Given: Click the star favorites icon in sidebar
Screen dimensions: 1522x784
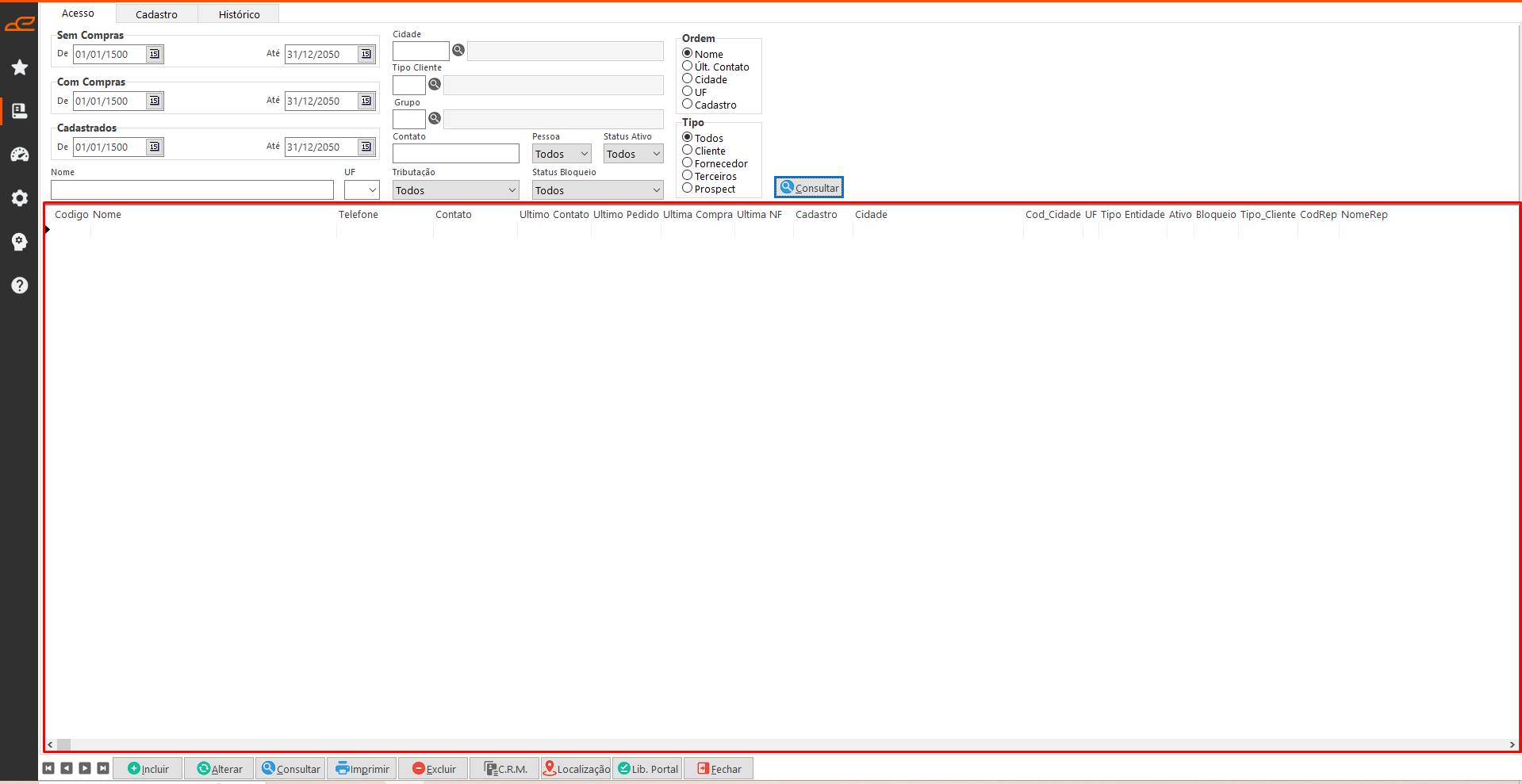Looking at the screenshot, I should (x=20, y=67).
